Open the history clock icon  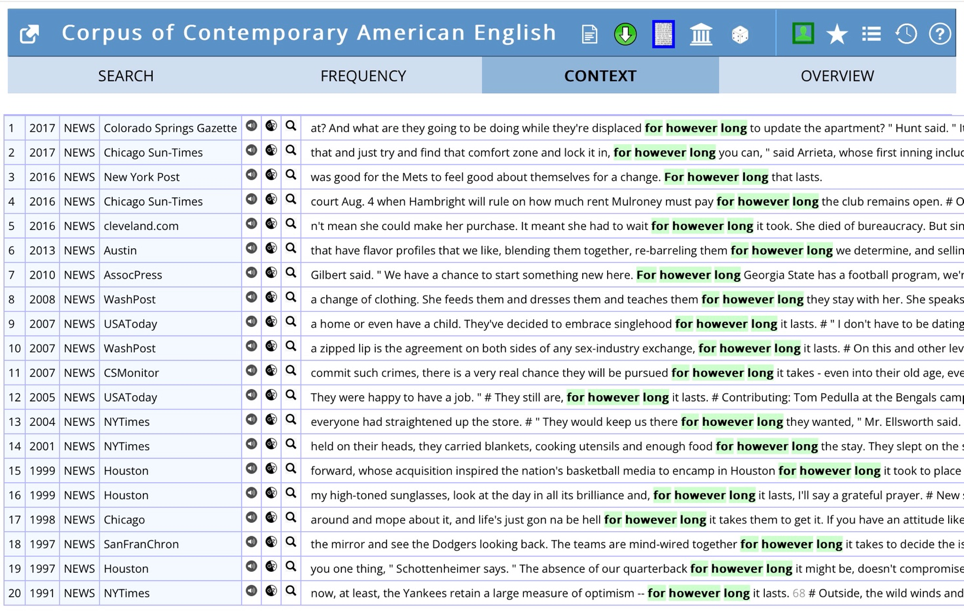tap(906, 34)
